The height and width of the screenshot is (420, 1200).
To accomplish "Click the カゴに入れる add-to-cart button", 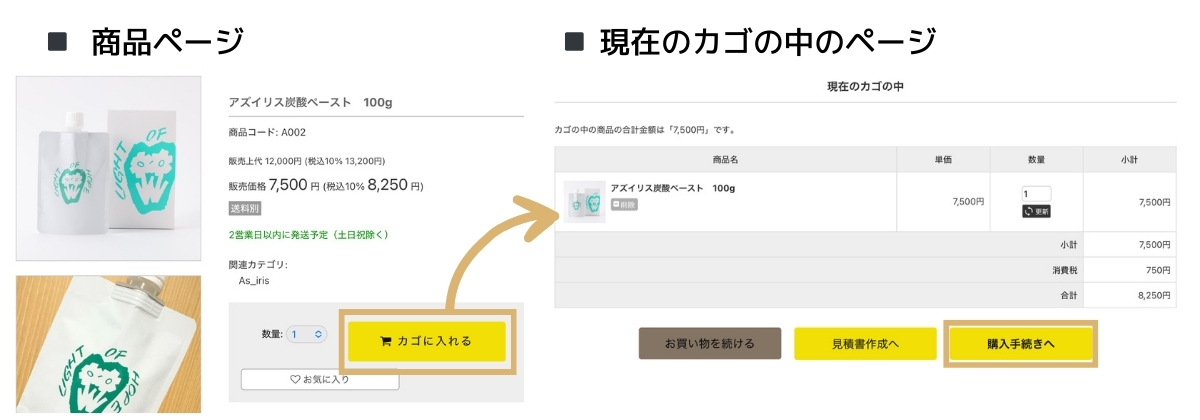I will click(426, 341).
